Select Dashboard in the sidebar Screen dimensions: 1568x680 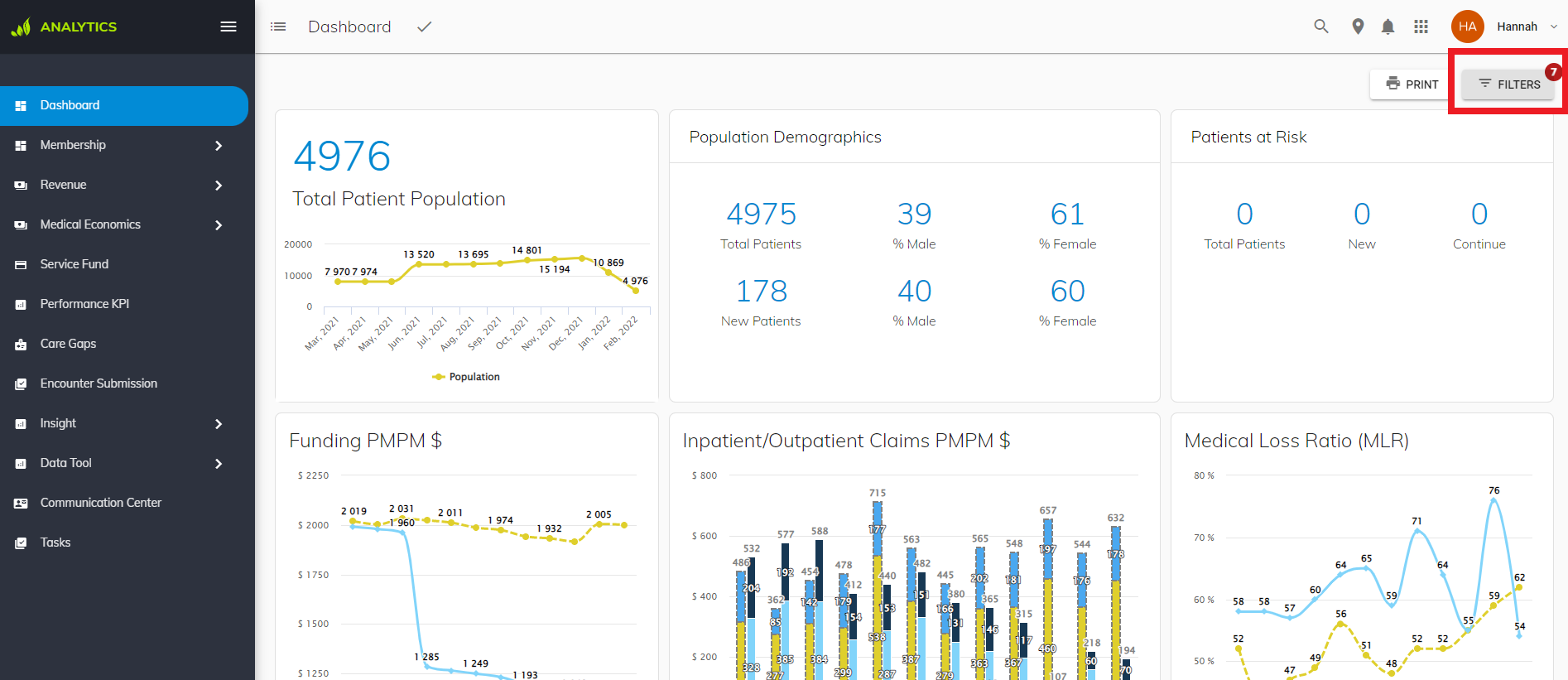tap(124, 106)
